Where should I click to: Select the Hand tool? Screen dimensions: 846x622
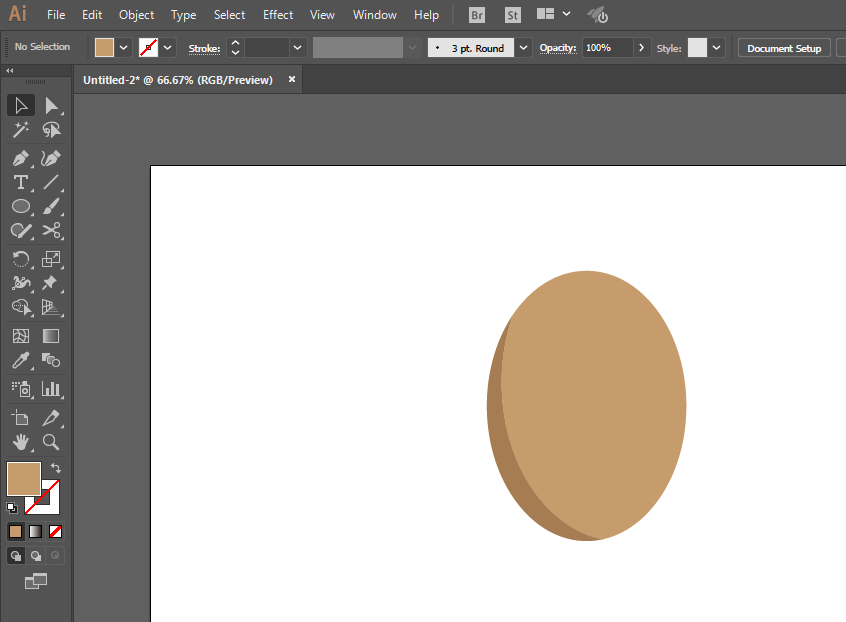[20, 442]
